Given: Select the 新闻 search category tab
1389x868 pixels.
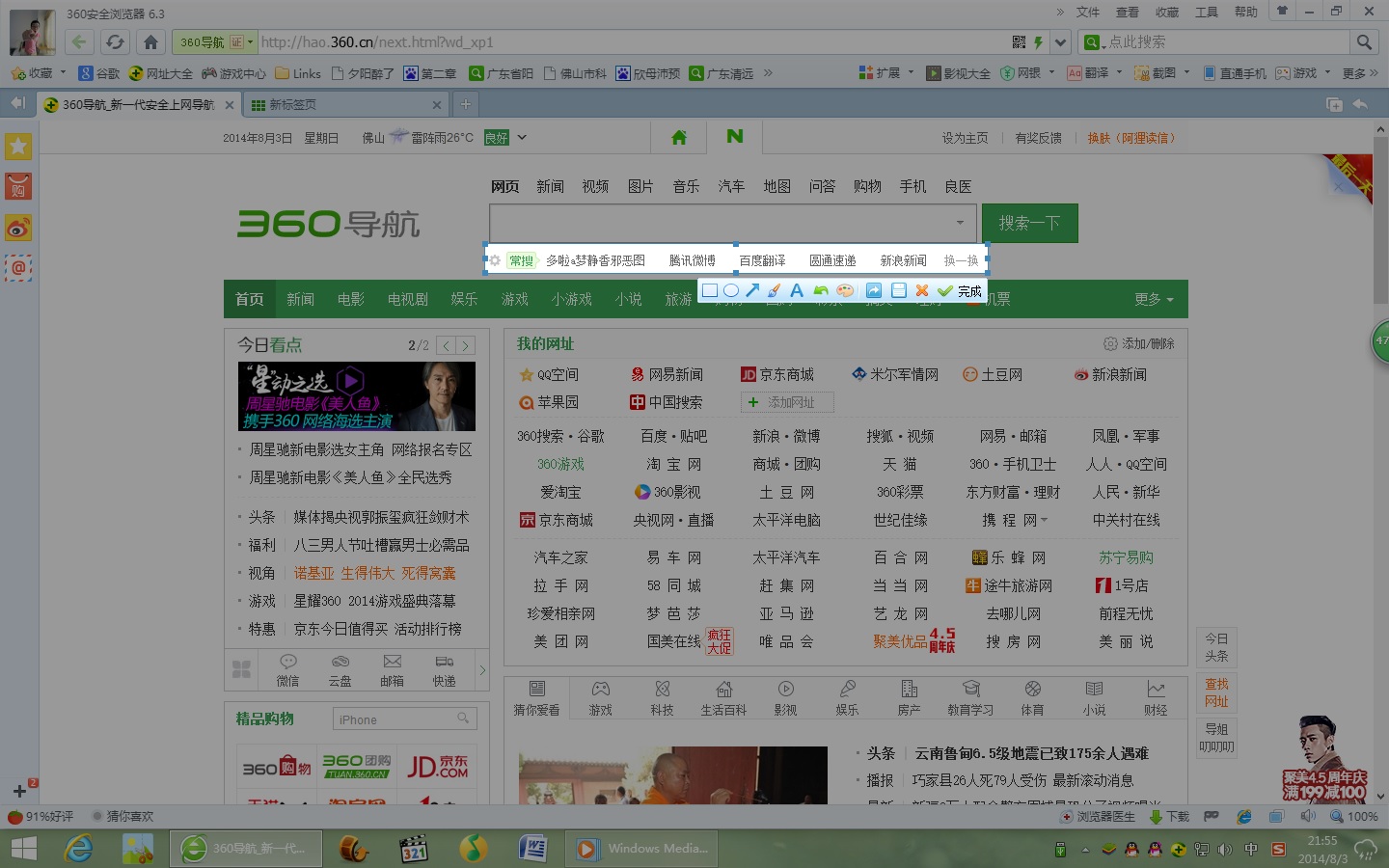Looking at the screenshot, I should point(550,186).
